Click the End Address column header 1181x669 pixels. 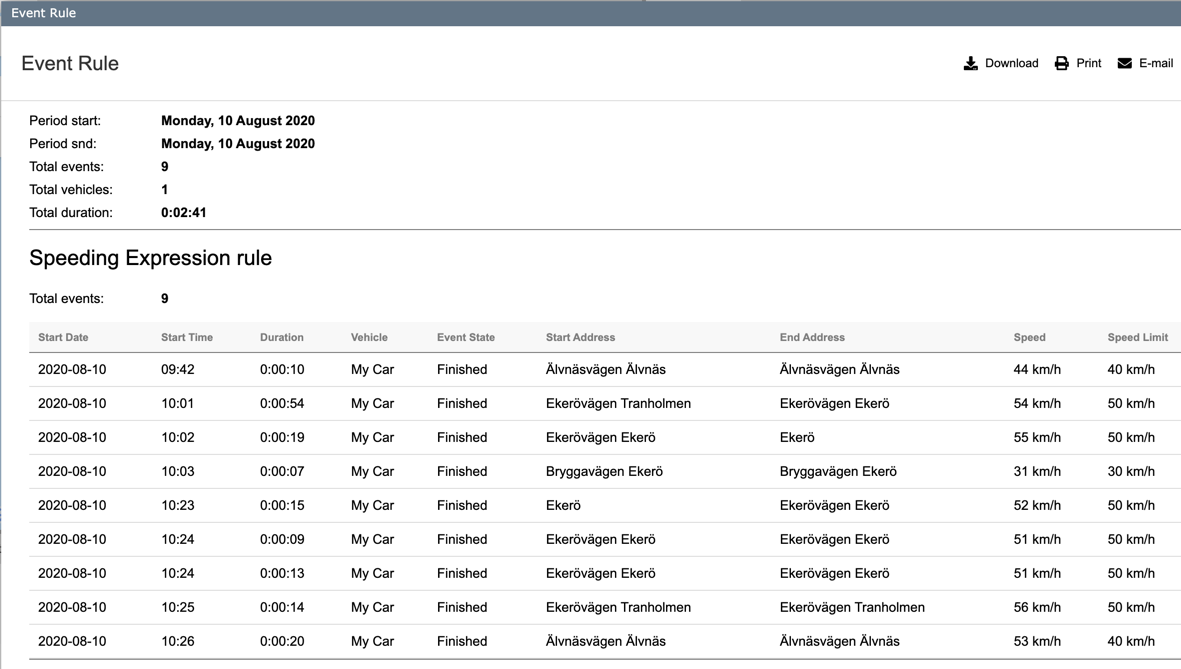tap(812, 338)
